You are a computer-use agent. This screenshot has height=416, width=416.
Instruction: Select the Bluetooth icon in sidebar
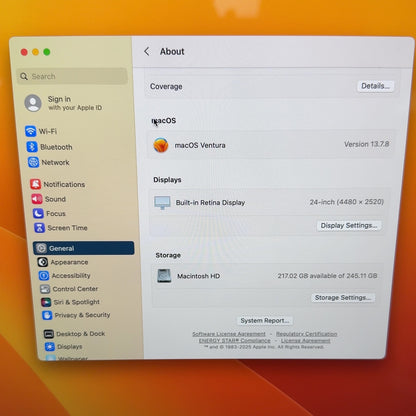point(32,147)
